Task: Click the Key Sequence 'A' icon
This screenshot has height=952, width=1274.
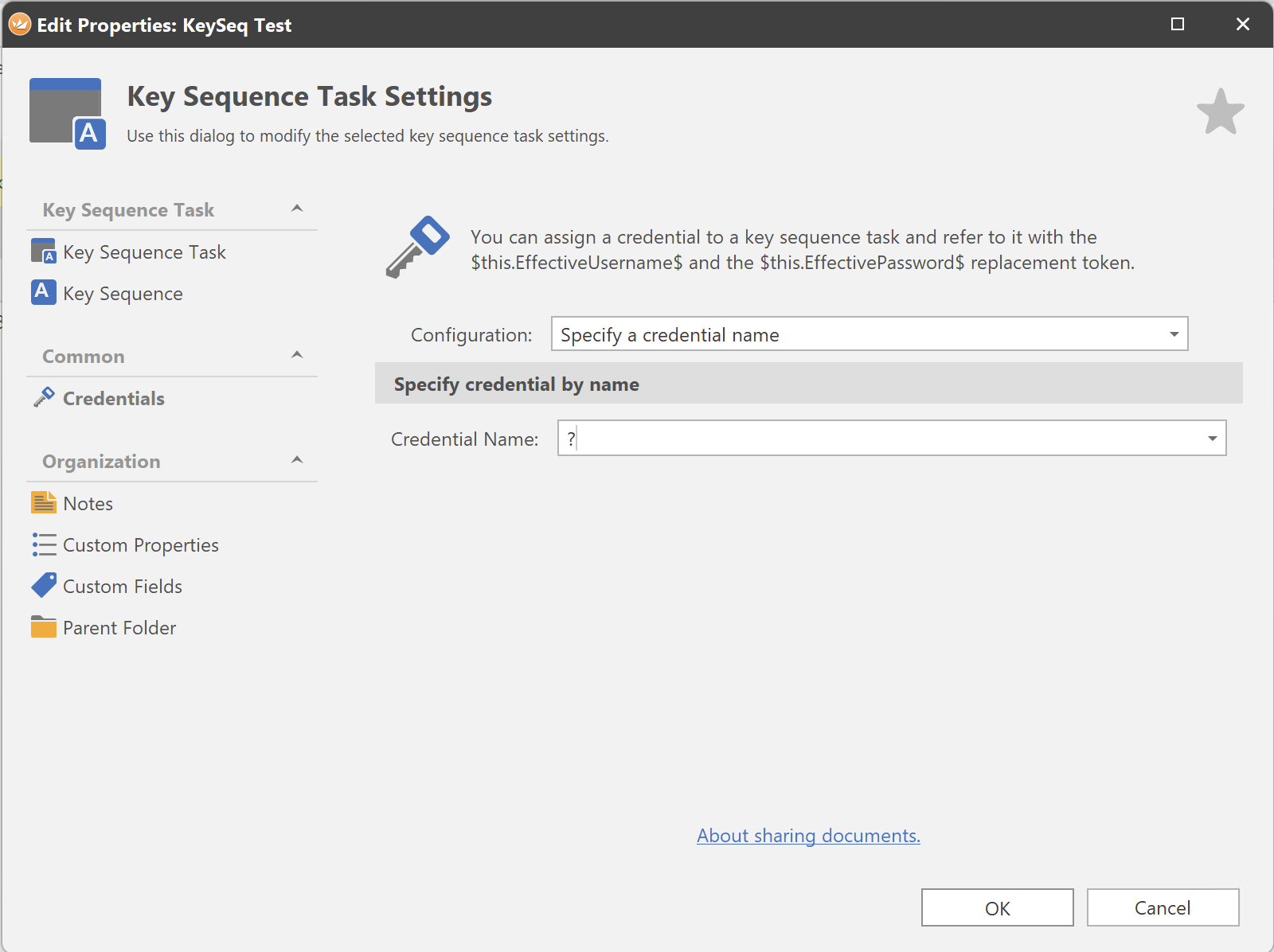Action: pos(43,292)
